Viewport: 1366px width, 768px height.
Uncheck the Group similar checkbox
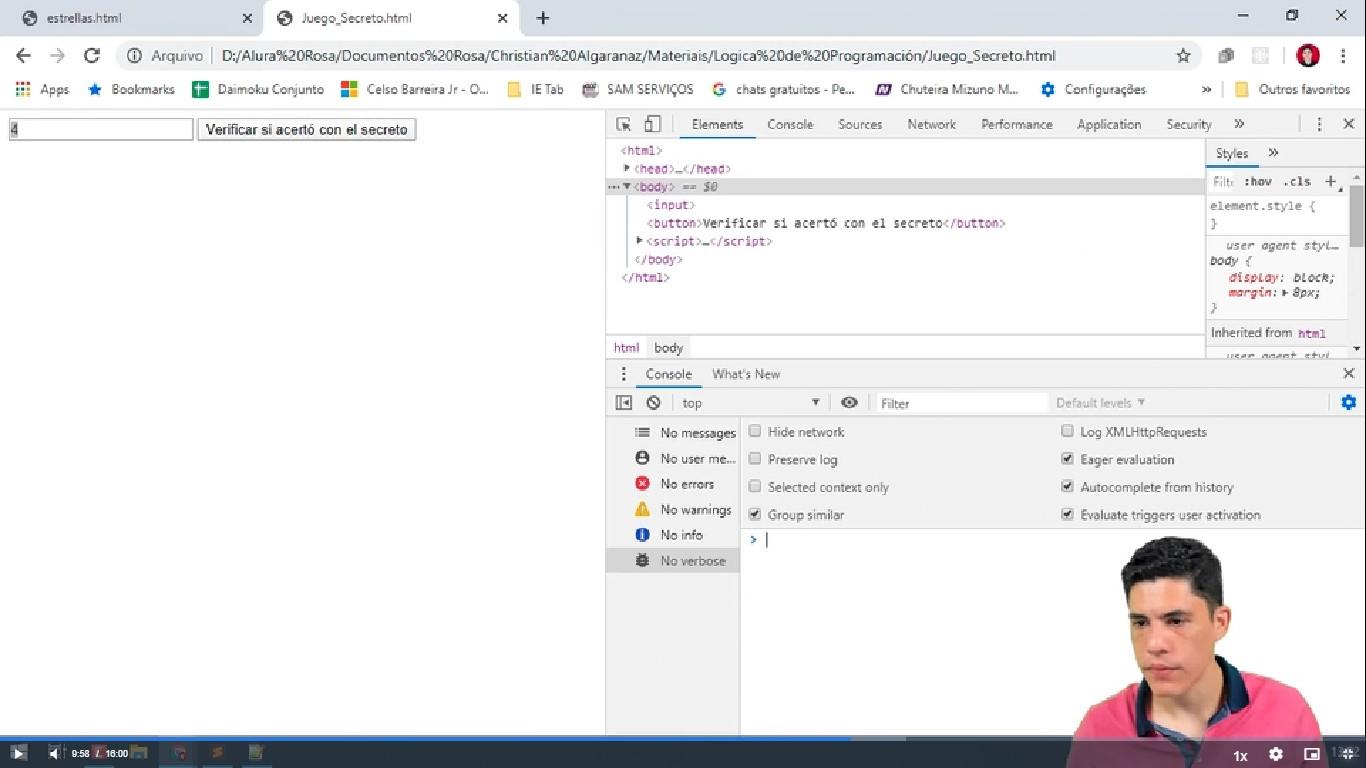755,514
